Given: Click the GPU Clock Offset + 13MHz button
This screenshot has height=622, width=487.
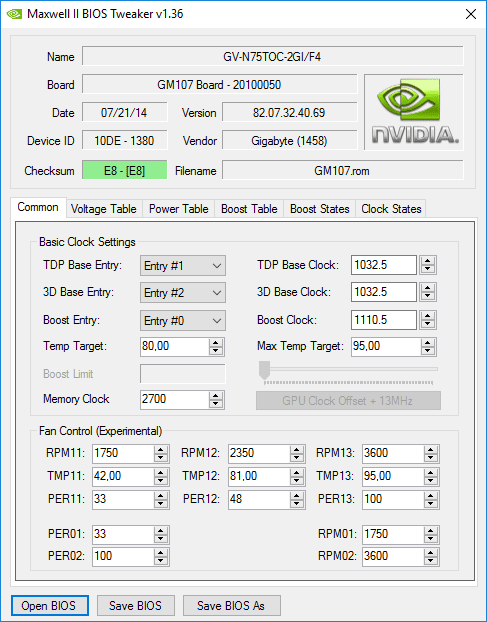Looking at the screenshot, I should tap(348, 401).
